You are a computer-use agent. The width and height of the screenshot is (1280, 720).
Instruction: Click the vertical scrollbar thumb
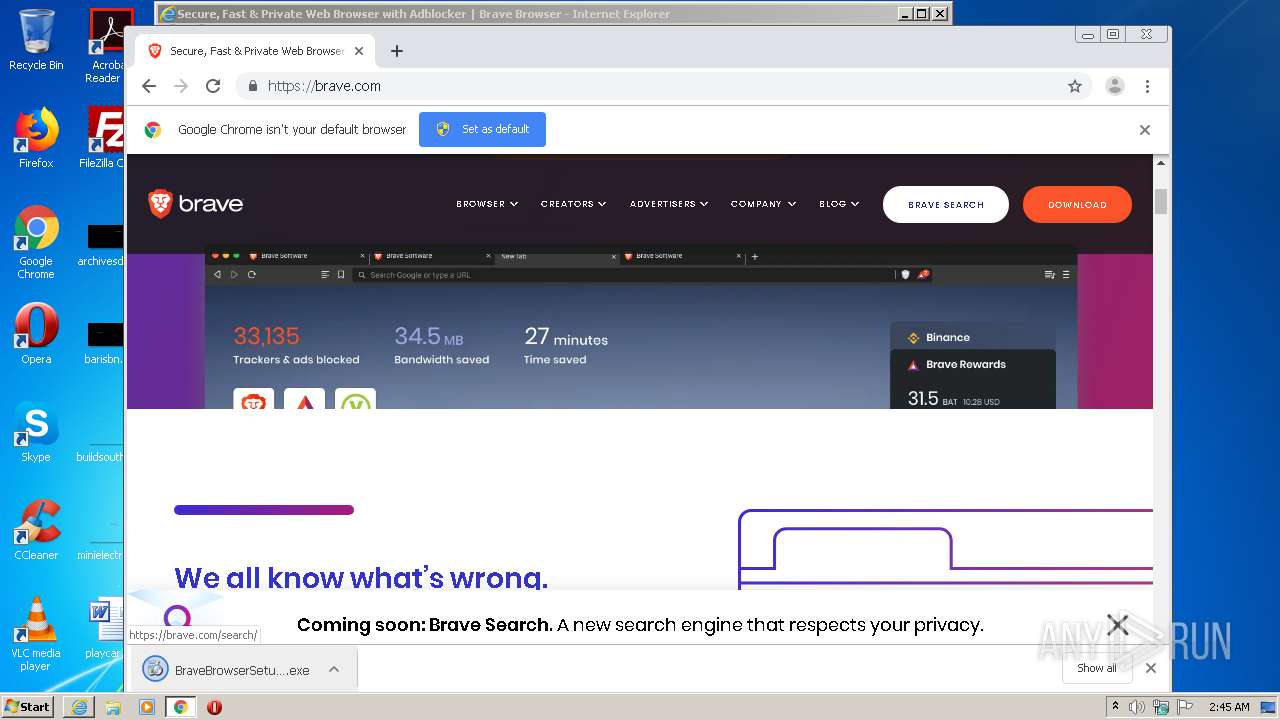coord(1161,201)
